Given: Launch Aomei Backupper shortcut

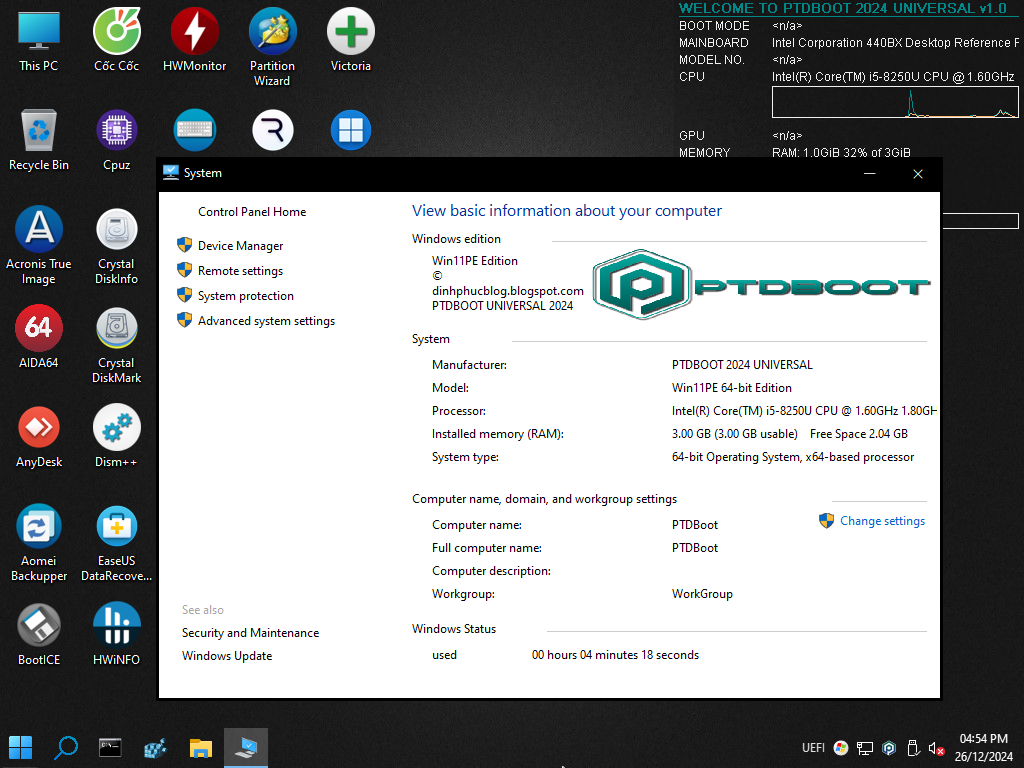Looking at the screenshot, I should [x=39, y=543].
